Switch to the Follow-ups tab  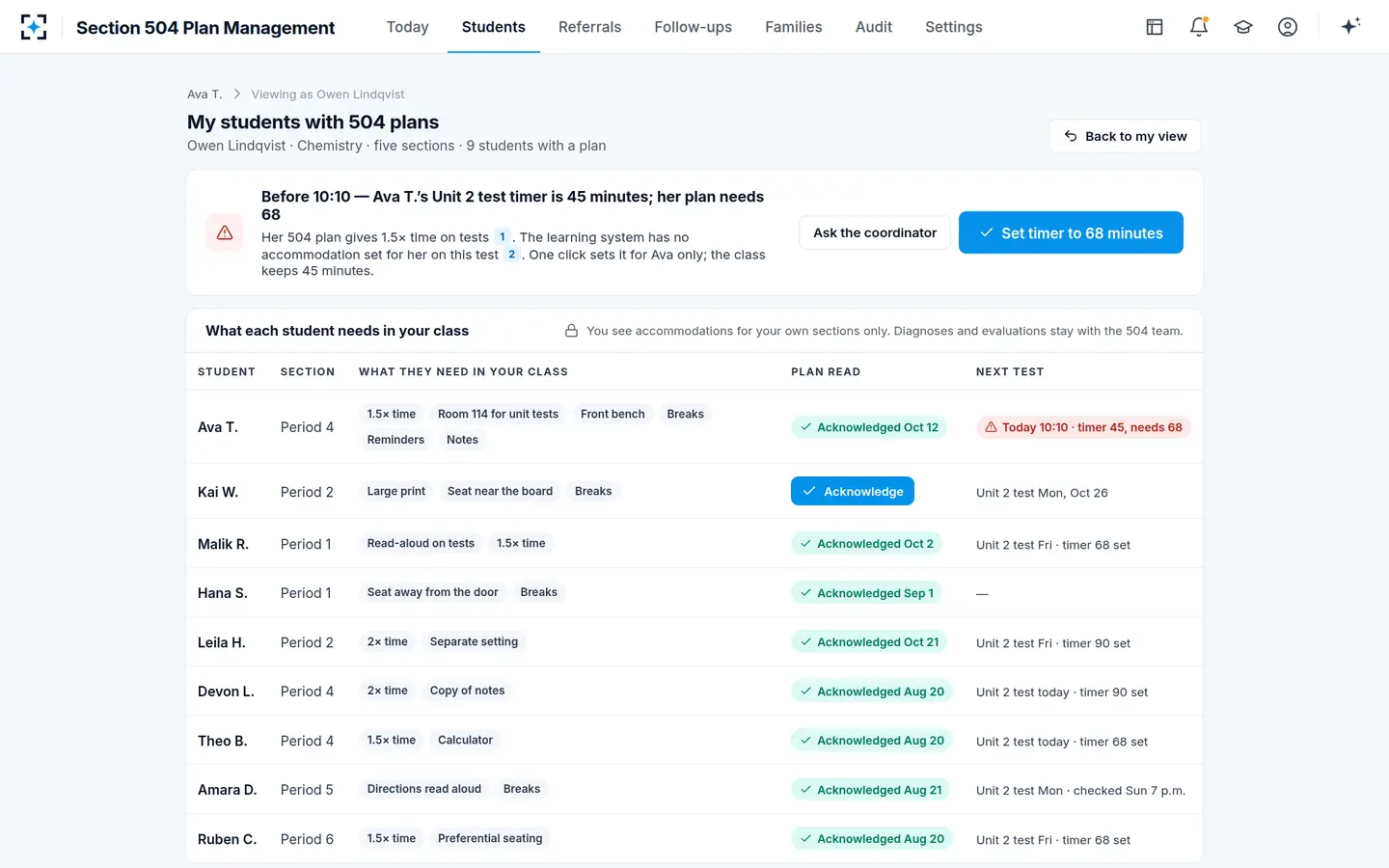coord(694,27)
